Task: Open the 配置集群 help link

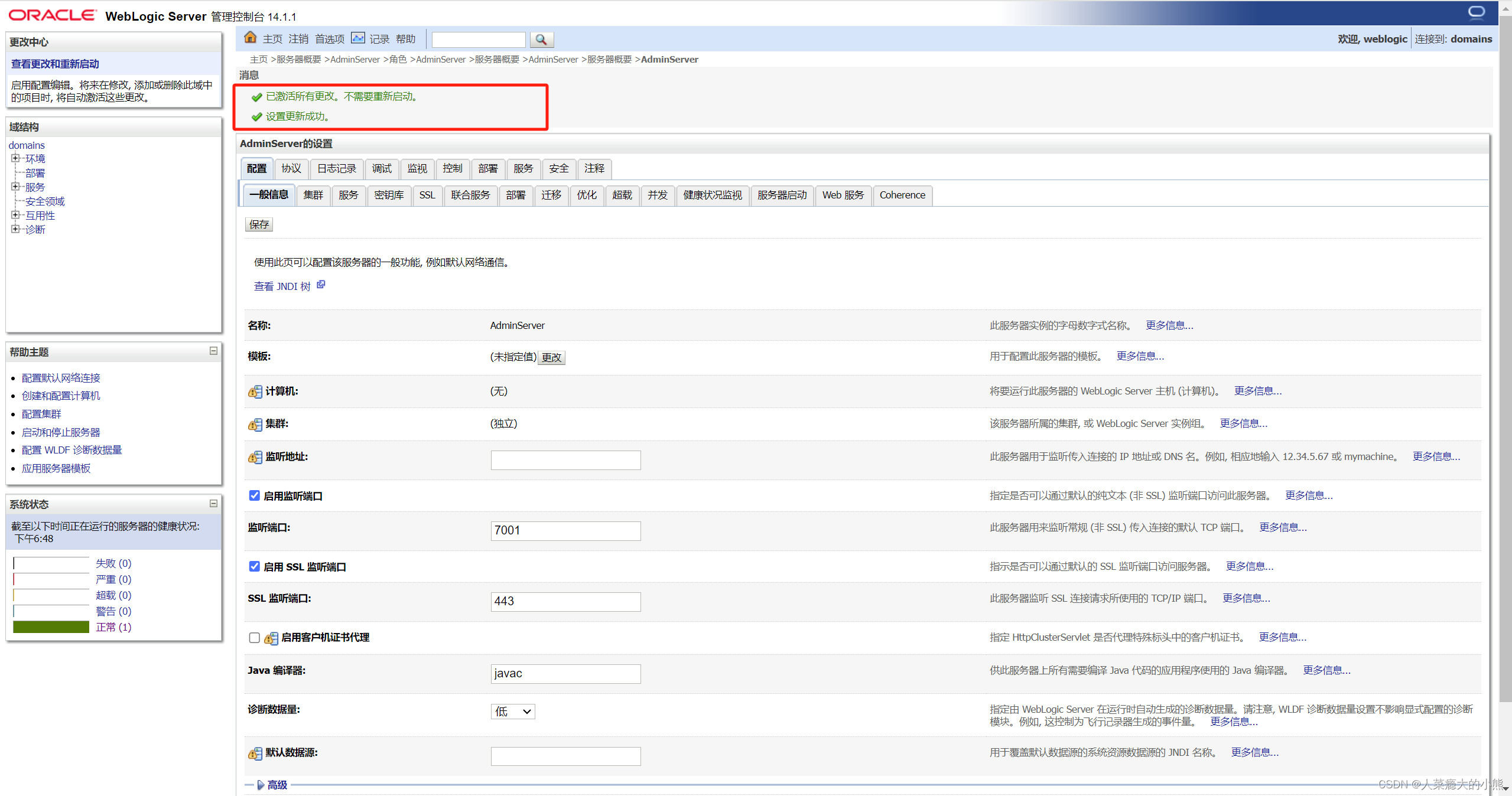Action: point(41,413)
